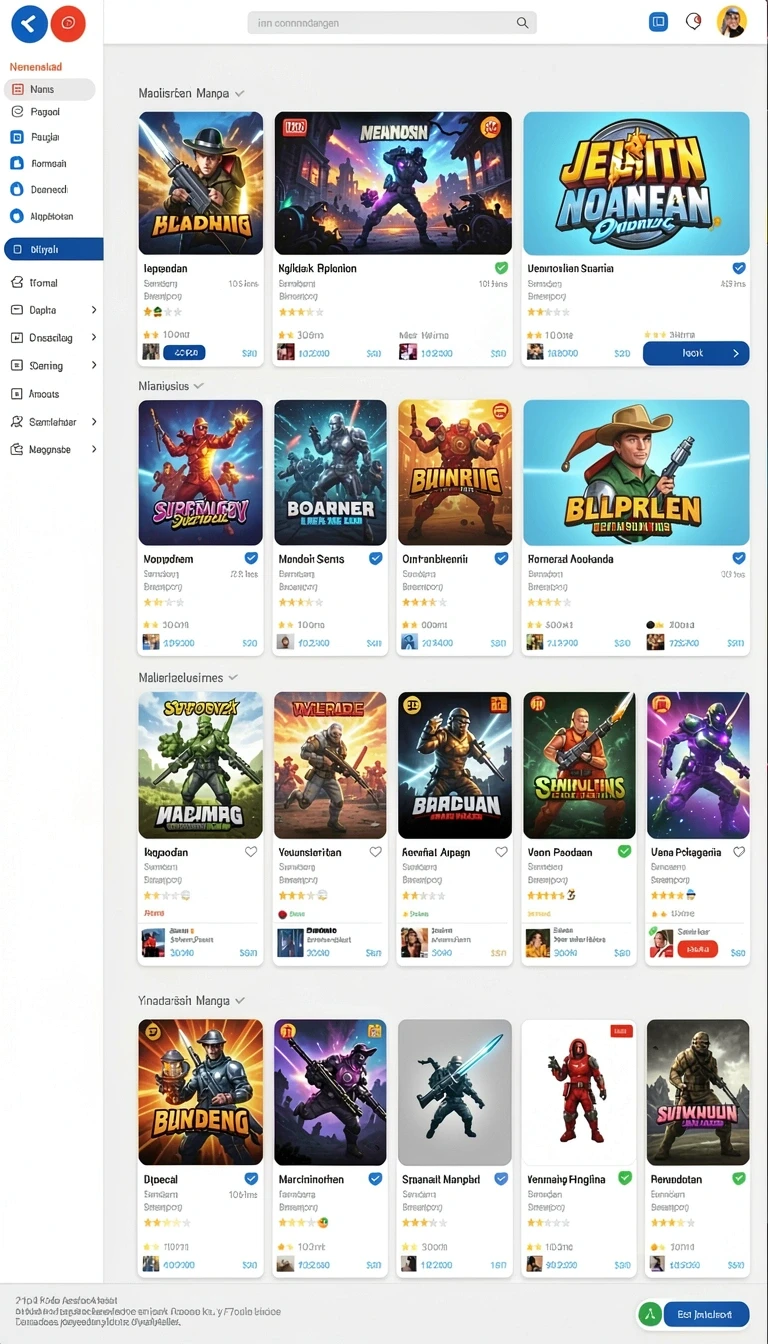The height and width of the screenshot is (1344, 768).
Task: Open the blue square icon in header
Action: point(658,22)
